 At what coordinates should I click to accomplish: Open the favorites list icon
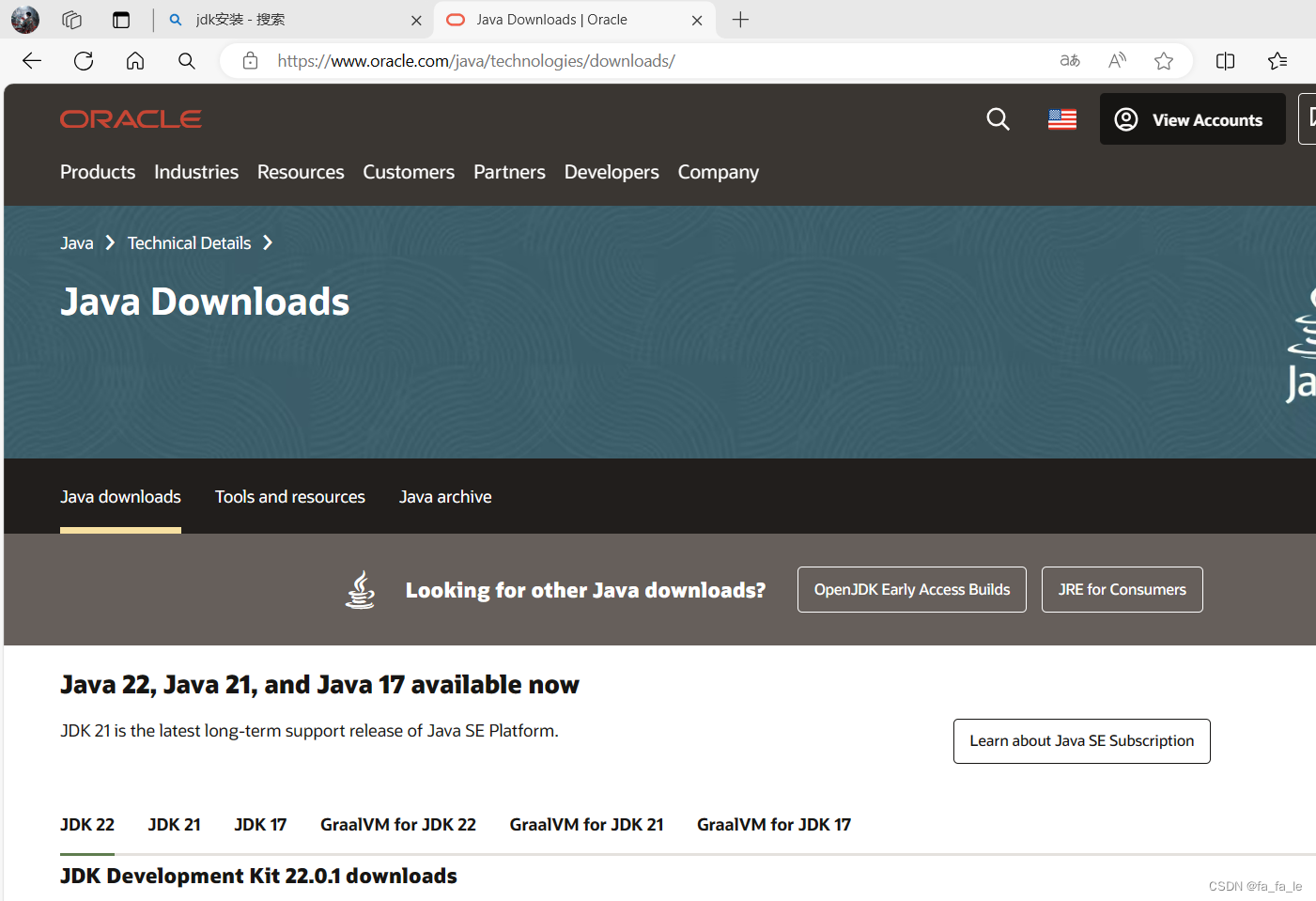point(1277,61)
